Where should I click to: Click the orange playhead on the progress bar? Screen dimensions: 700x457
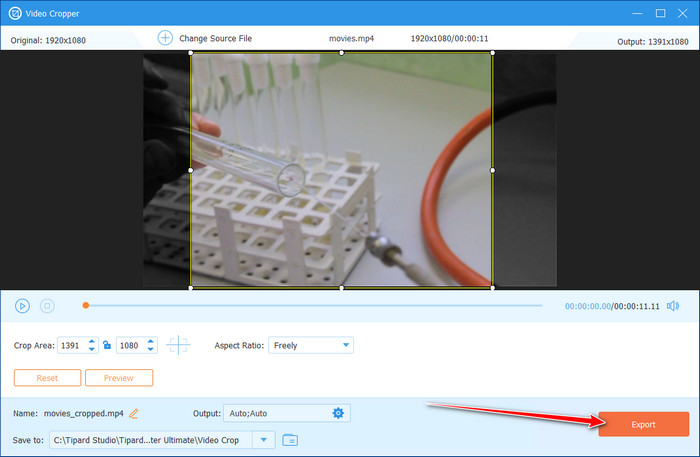(x=86, y=305)
